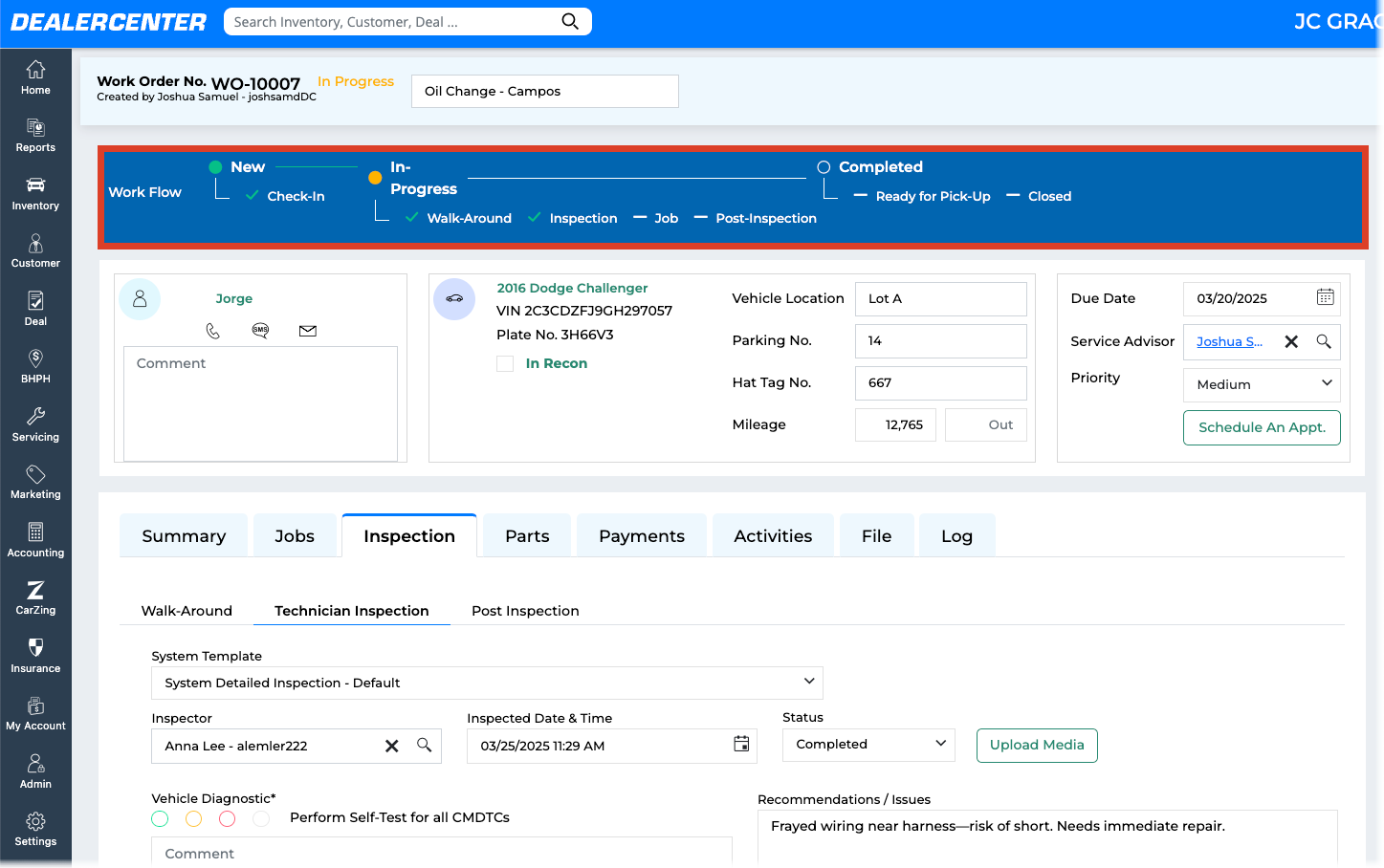Select gray Vehicle Diagnostic rating
Image resolution: width=1384 pixels, height=868 pixels.
[261, 818]
